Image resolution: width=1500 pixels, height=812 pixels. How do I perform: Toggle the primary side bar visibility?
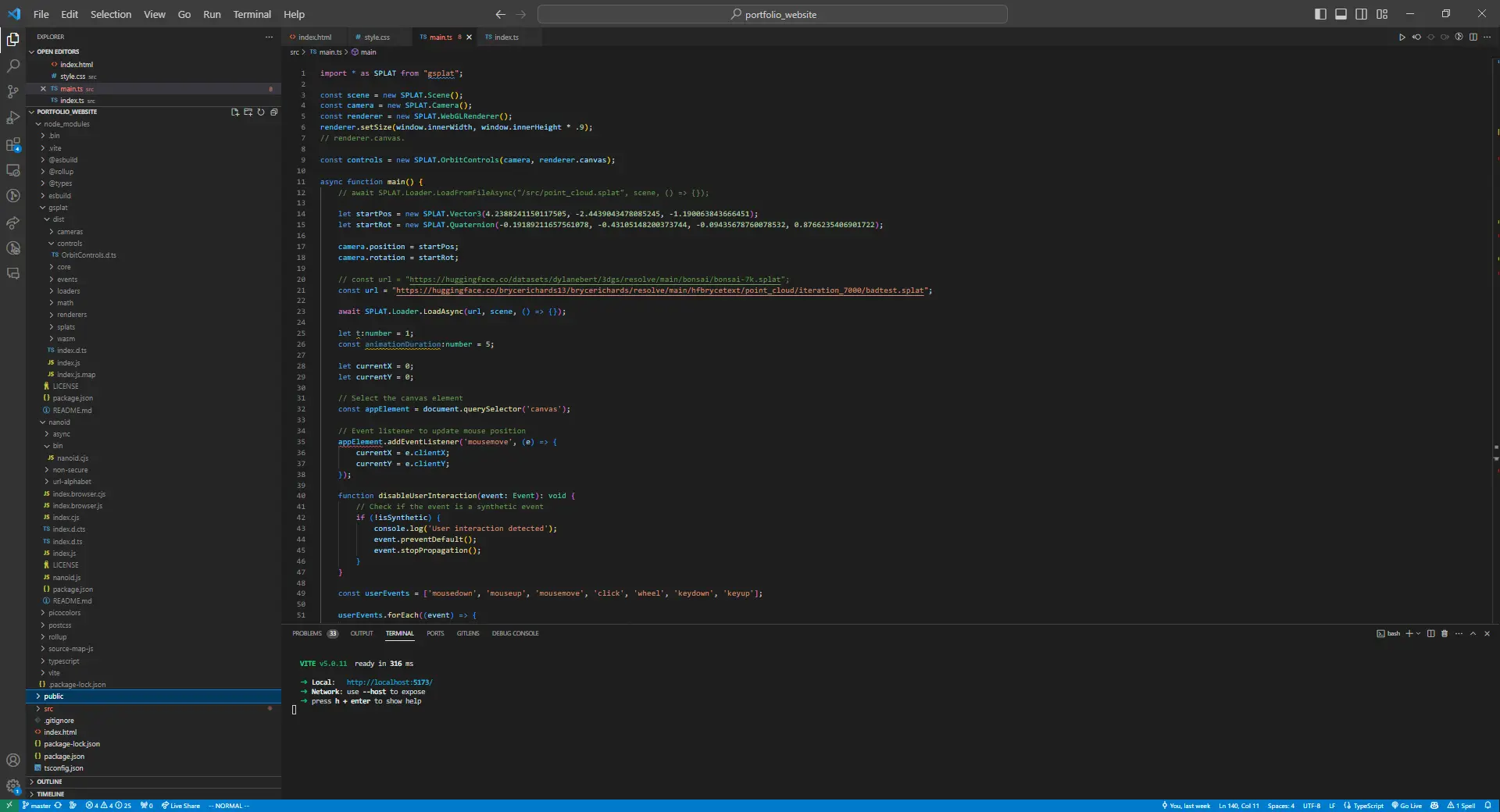(1320, 14)
